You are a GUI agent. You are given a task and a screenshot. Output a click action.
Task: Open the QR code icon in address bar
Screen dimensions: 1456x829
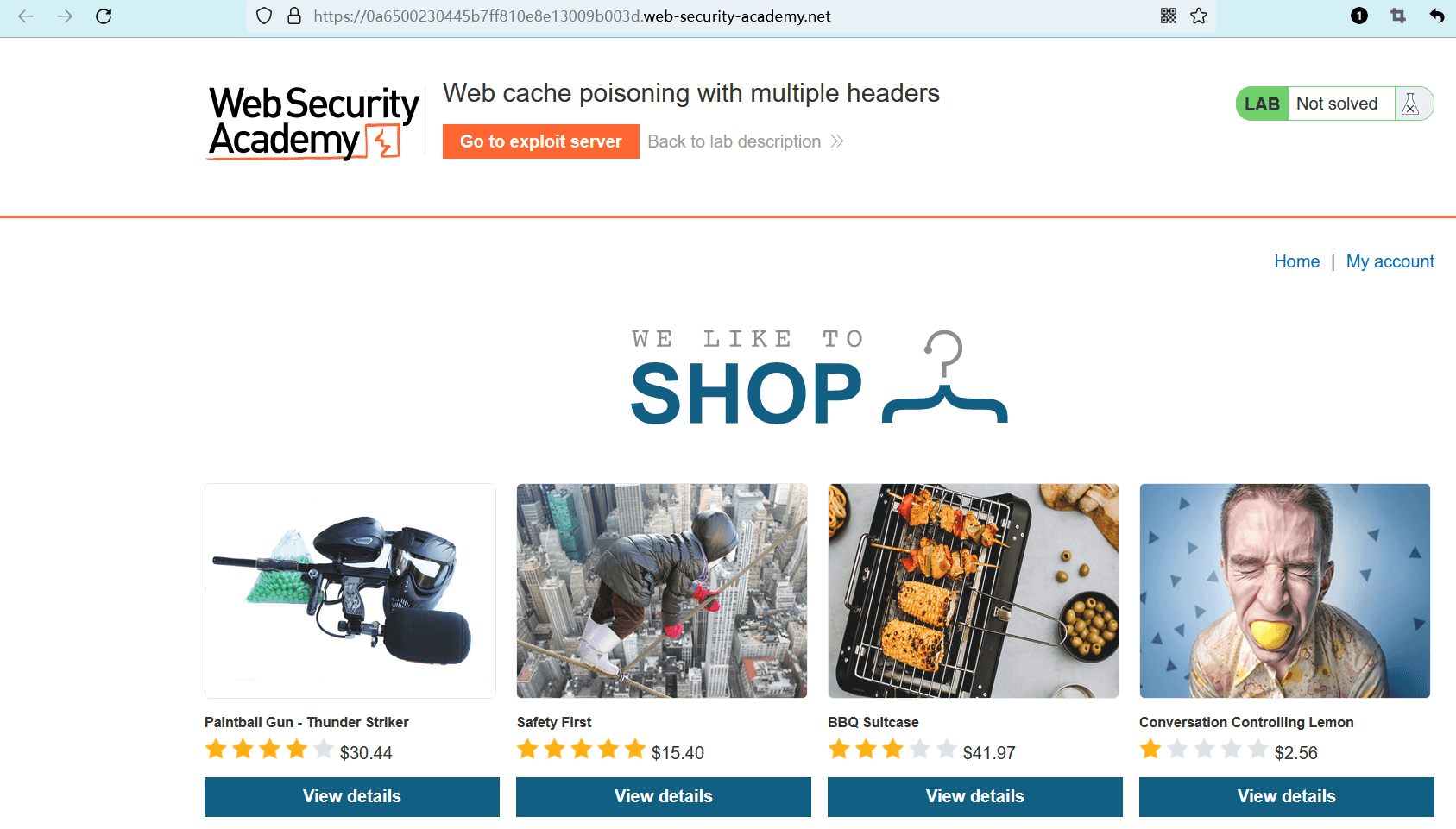1169,16
